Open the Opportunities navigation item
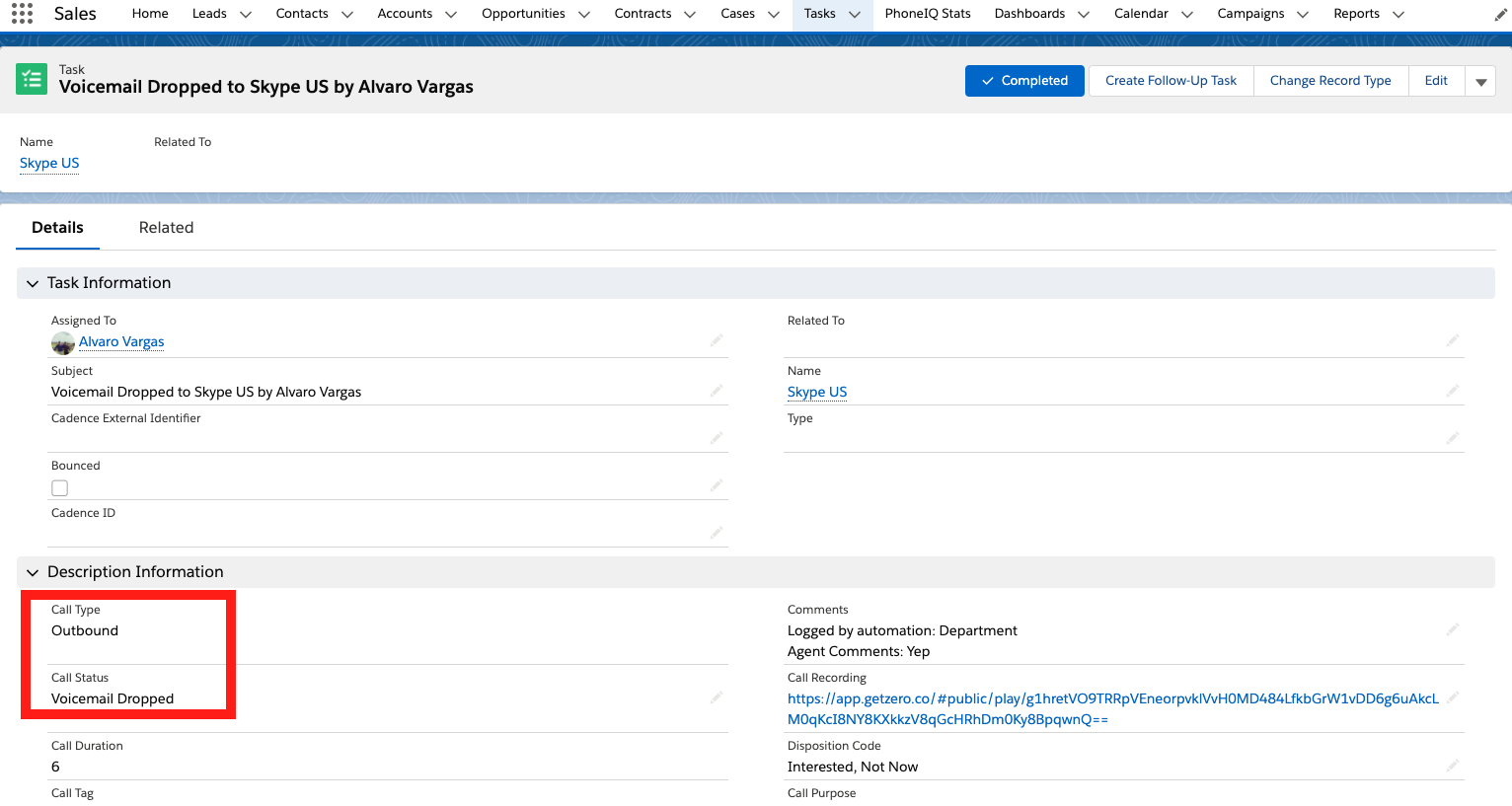 (523, 14)
